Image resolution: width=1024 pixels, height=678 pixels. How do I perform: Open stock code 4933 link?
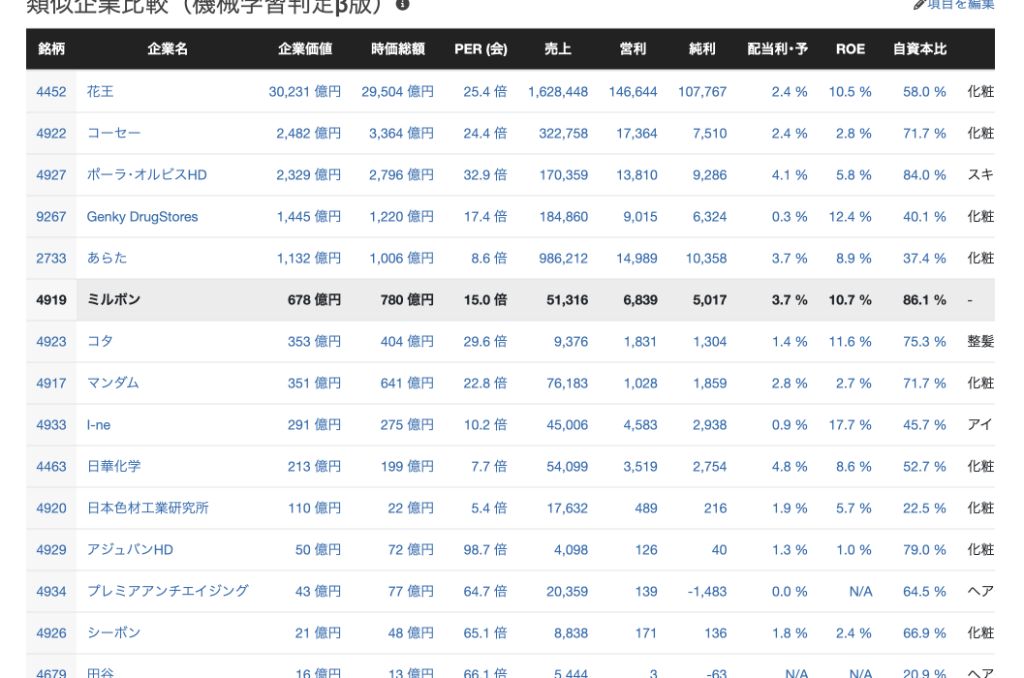tap(51, 425)
